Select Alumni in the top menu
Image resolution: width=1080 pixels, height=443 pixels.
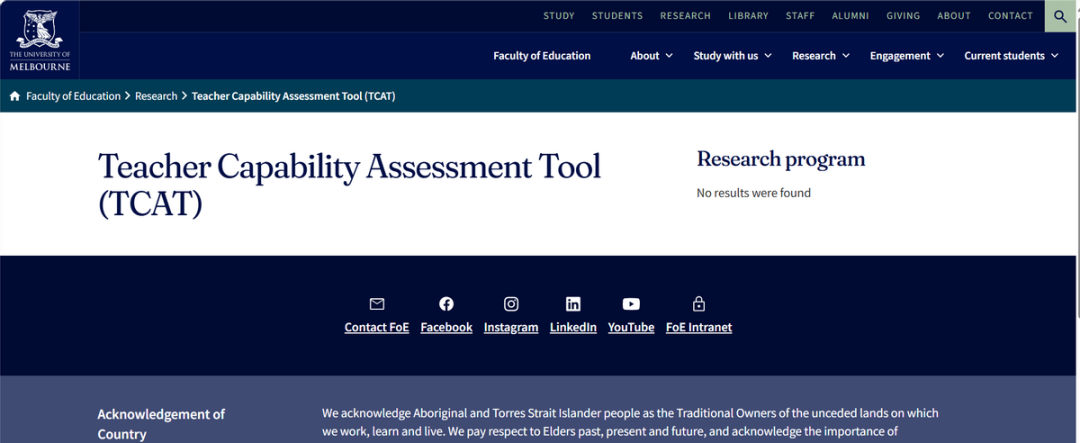point(850,16)
